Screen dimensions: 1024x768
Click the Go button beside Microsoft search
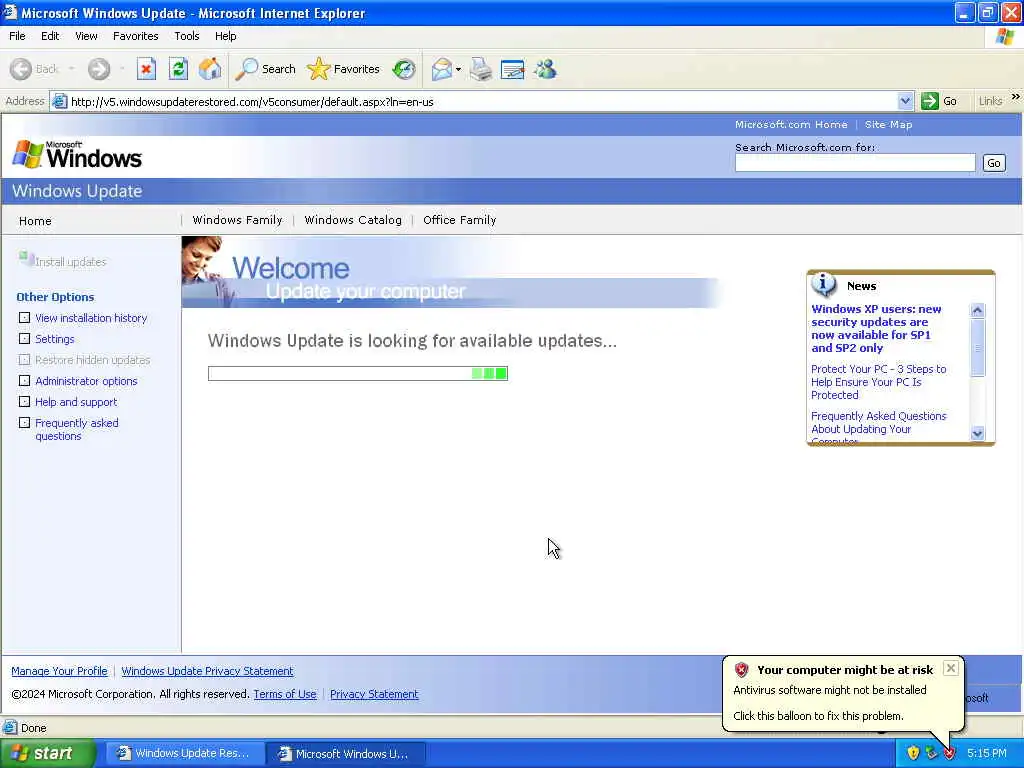(993, 163)
